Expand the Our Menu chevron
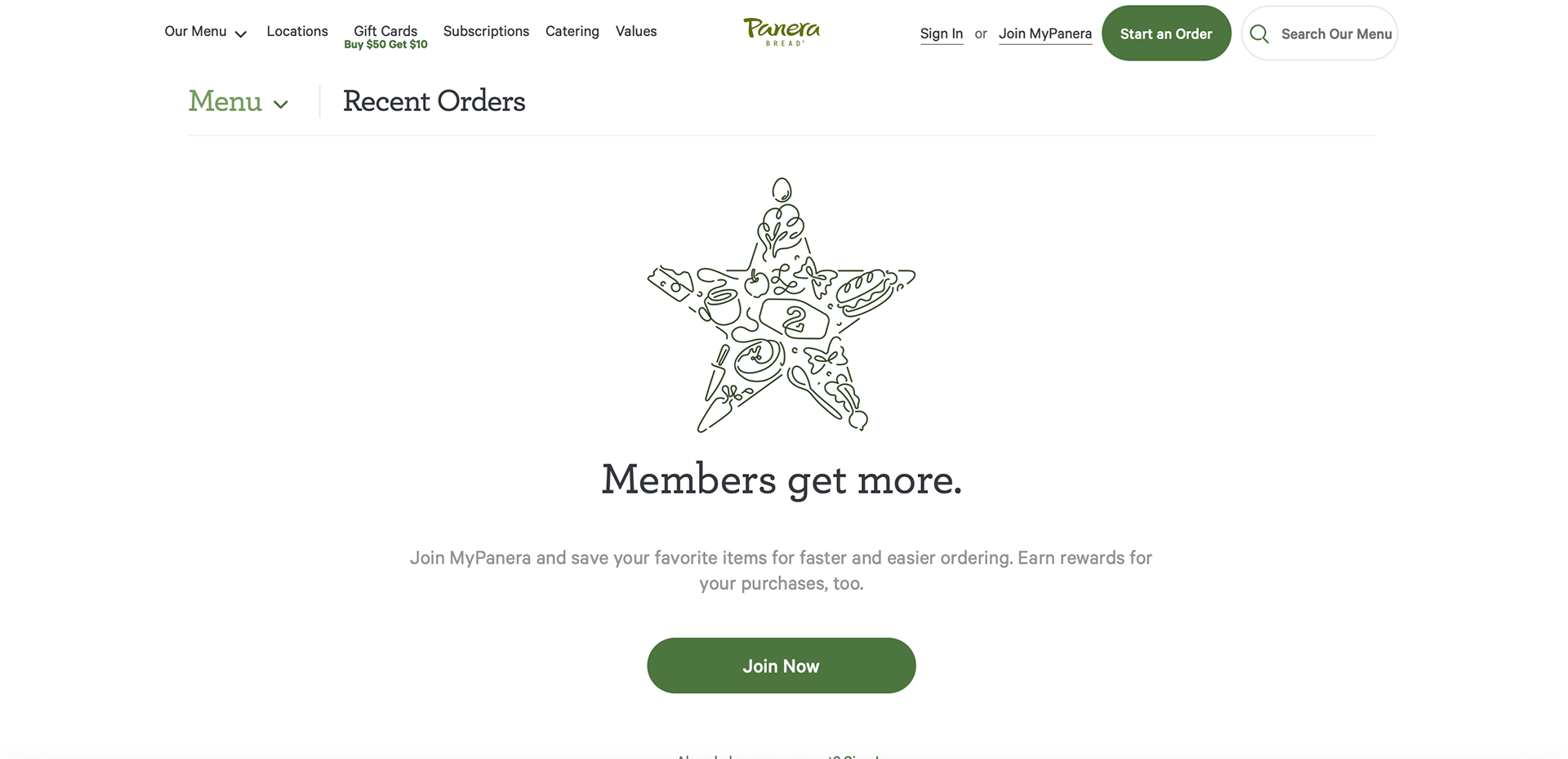Image resolution: width=1568 pixels, height=759 pixels. tap(241, 34)
